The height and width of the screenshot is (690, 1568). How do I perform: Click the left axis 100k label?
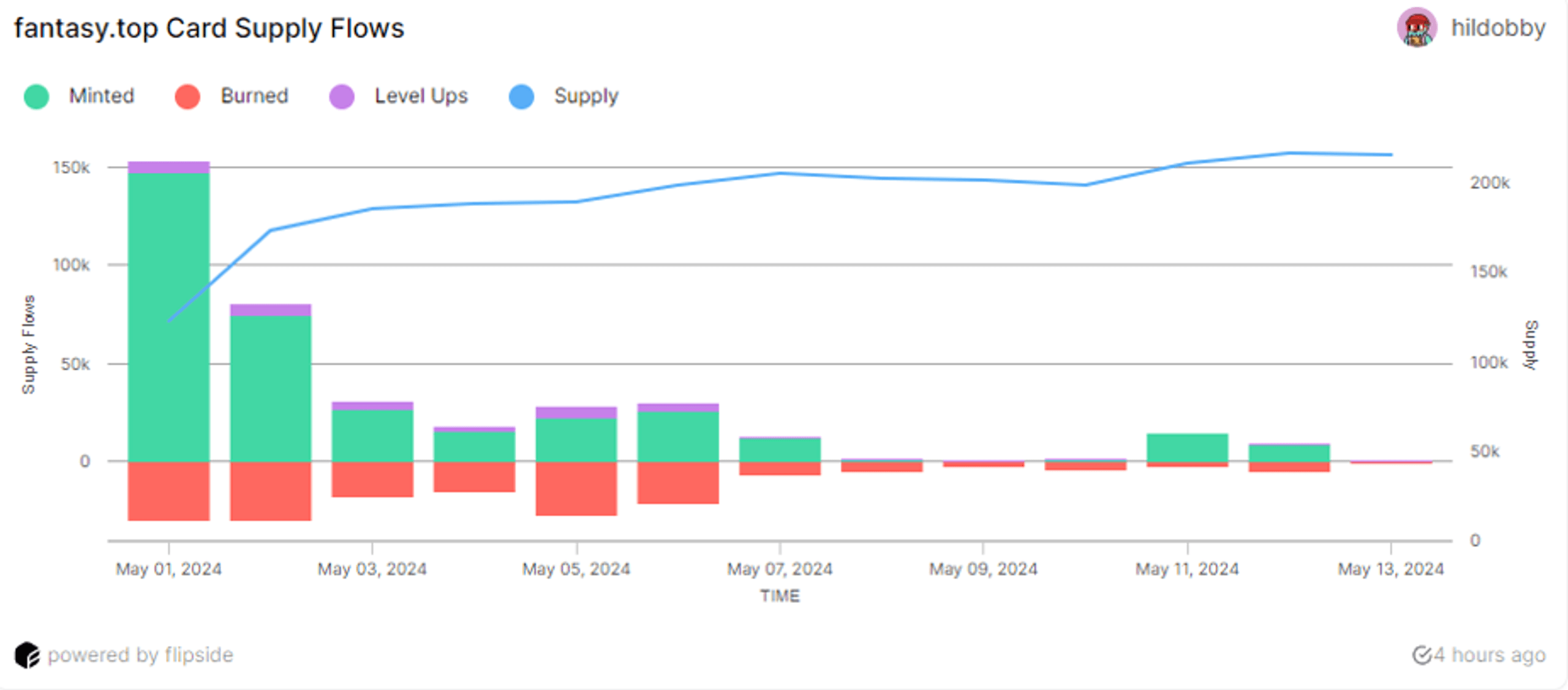coord(71,265)
